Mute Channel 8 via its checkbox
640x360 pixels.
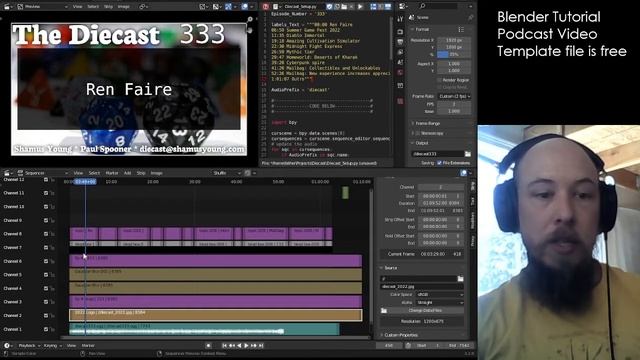click(x=46, y=234)
